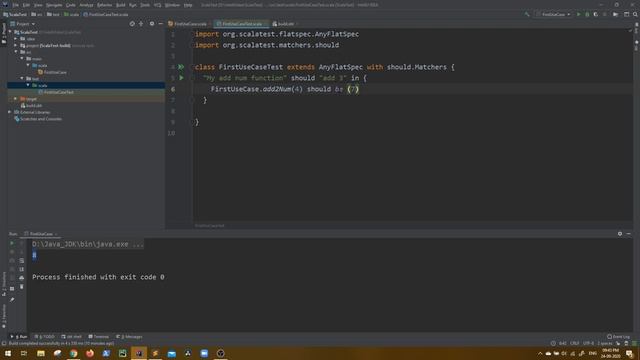
Task: Open the Windows notification center
Action: coord(629,353)
